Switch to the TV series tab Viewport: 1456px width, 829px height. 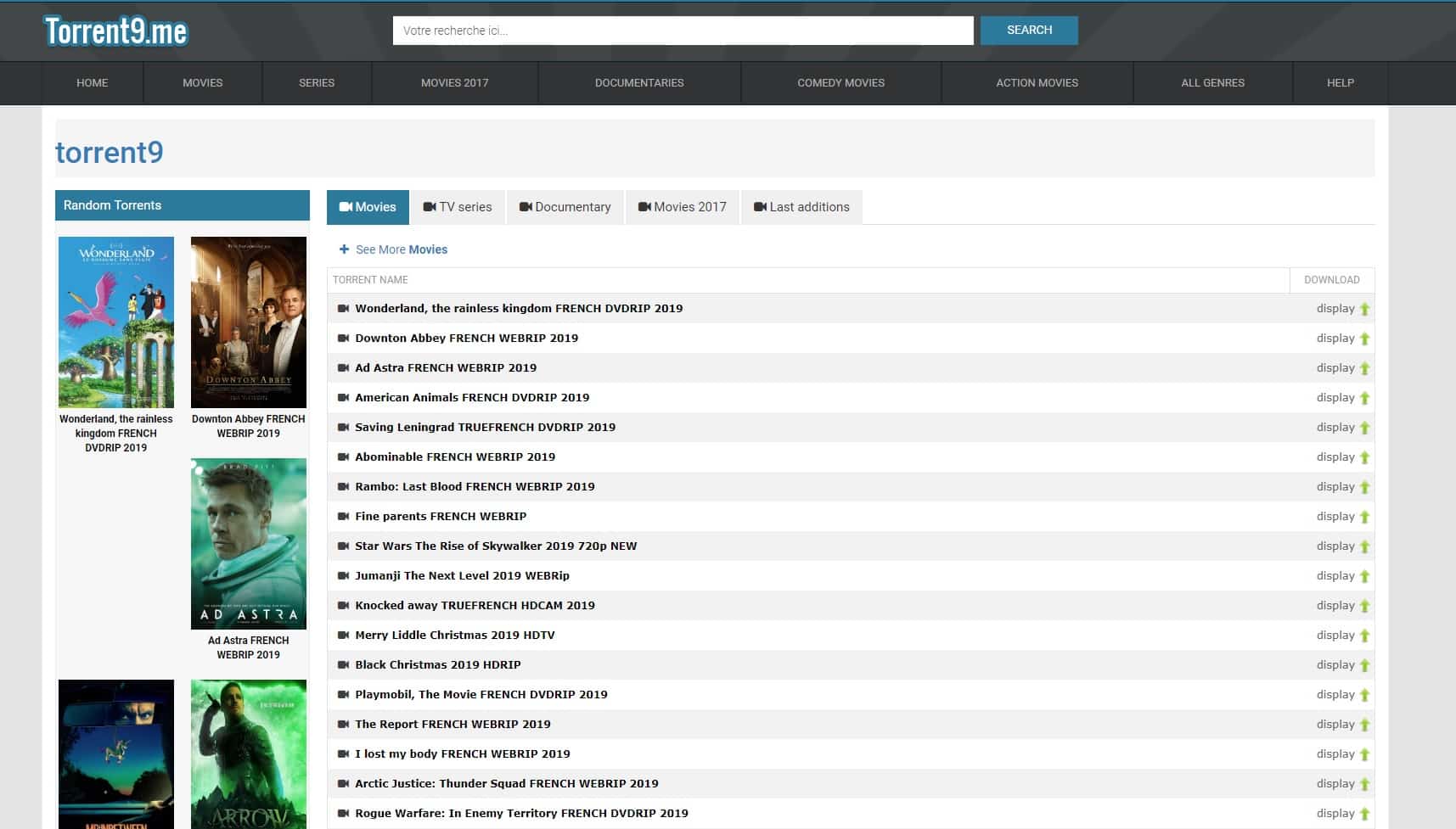(x=457, y=206)
